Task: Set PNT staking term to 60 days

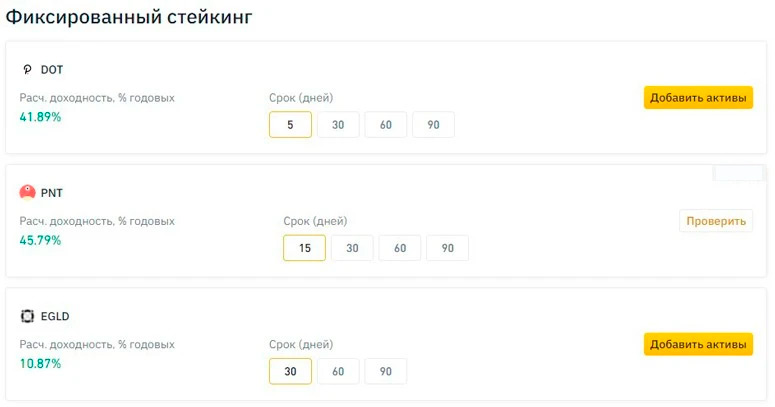Action: click(x=399, y=248)
